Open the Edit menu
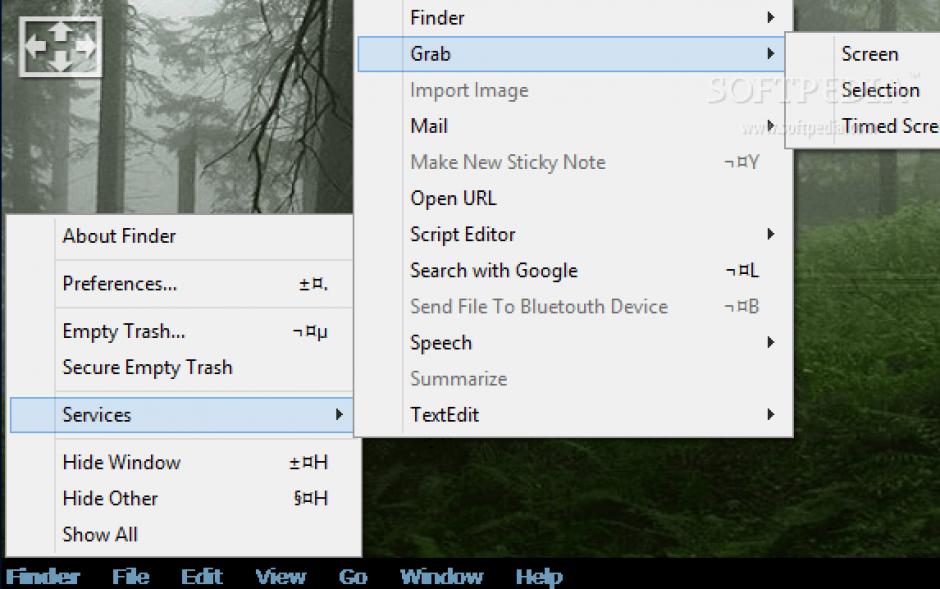This screenshot has width=940, height=589. pos(202,576)
